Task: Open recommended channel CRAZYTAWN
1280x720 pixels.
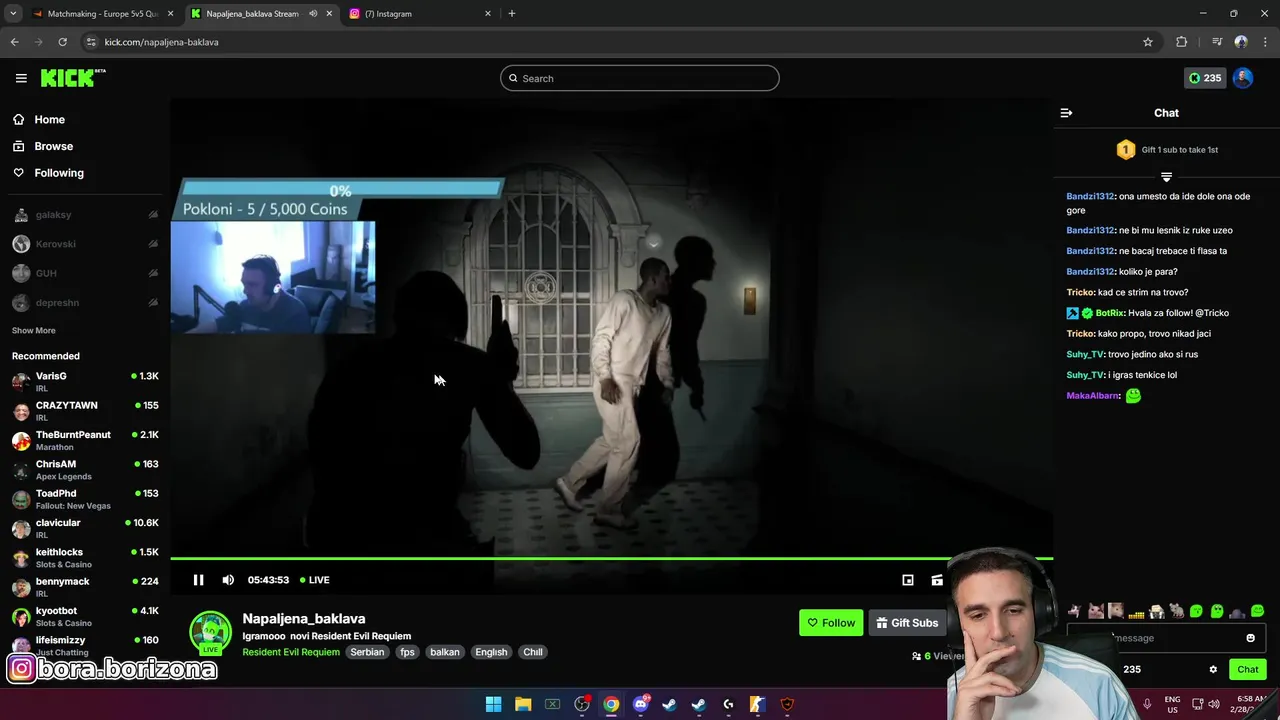Action: pos(85,411)
